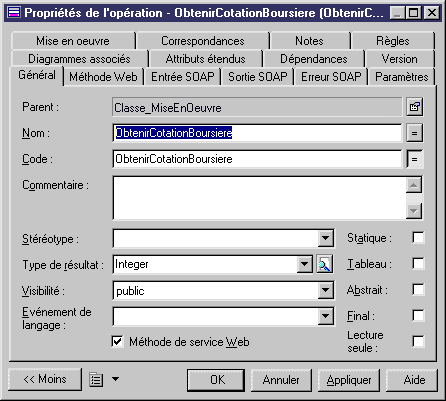
Task: Check the Abstrait checkbox
Action: [x=418, y=289]
